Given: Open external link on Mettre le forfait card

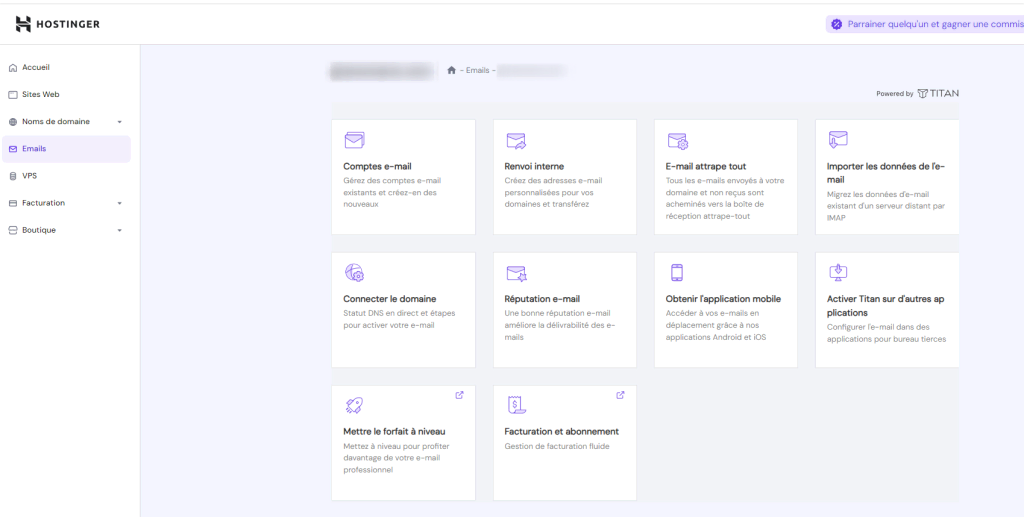Looking at the screenshot, I should coord(459,395).
